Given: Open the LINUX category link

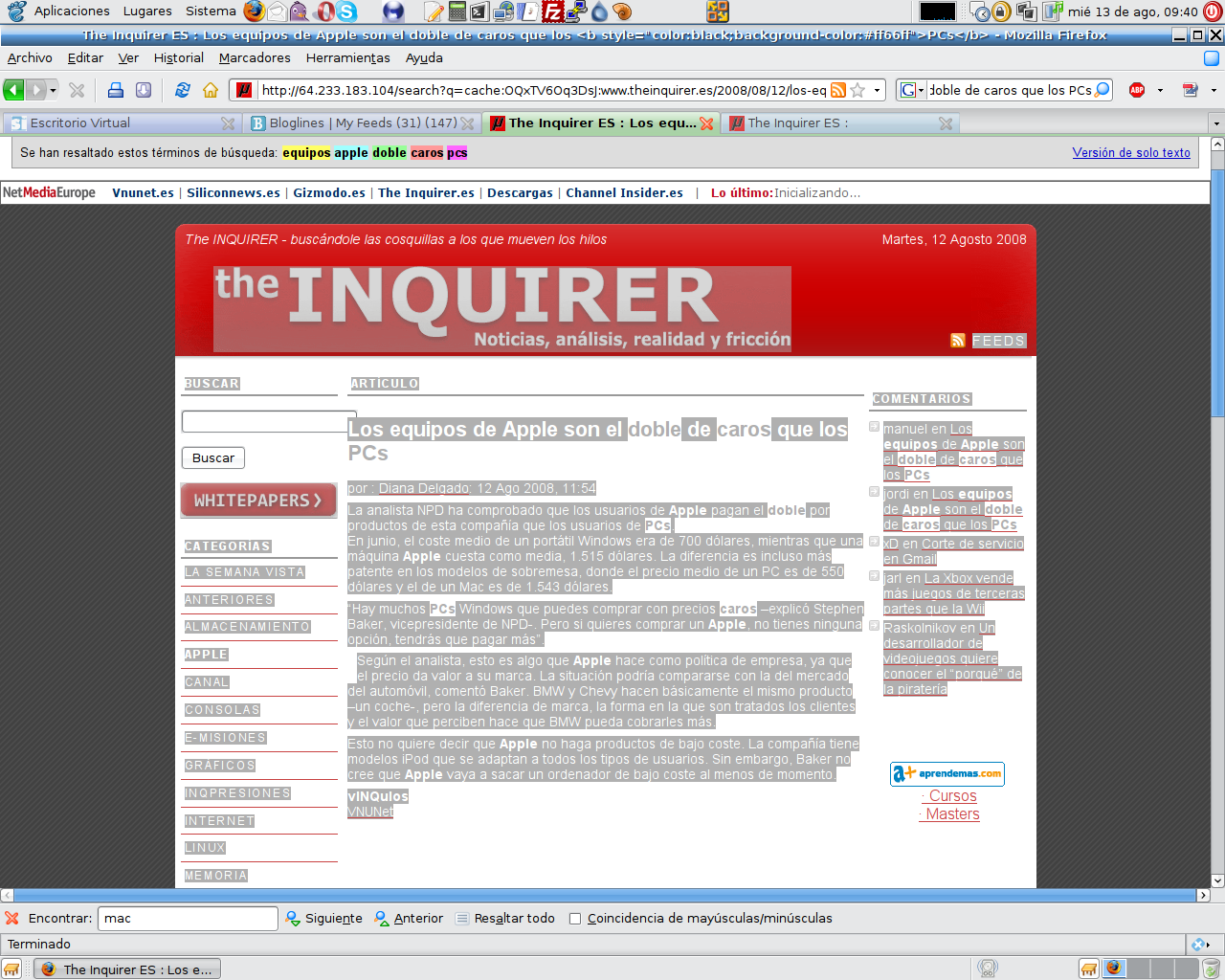Looking at the screenshot, I should [x=205, y=848].
